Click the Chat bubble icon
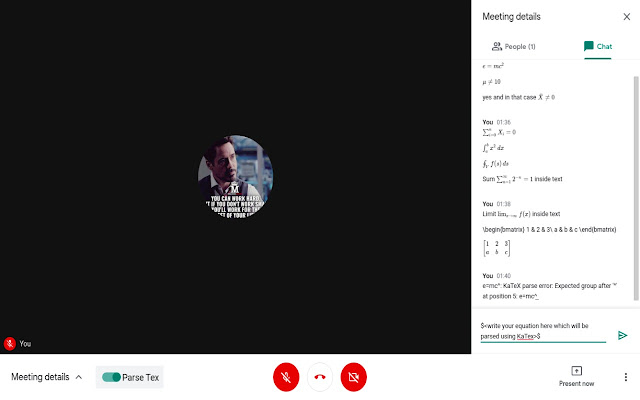The height and width of the screenshot is (400, 640). [x=589, y=46]
